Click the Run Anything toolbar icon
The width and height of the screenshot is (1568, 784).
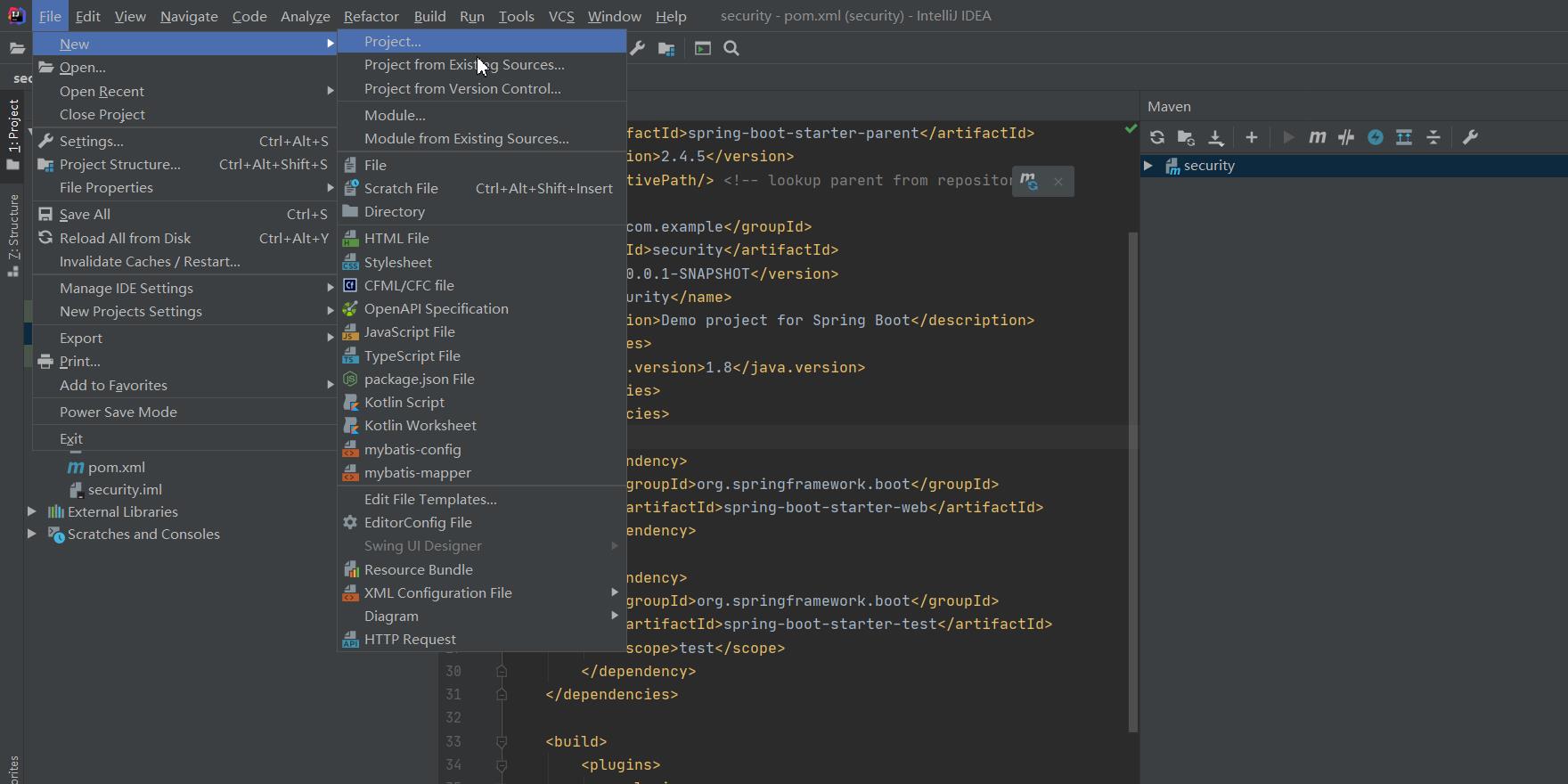[703, 48]
